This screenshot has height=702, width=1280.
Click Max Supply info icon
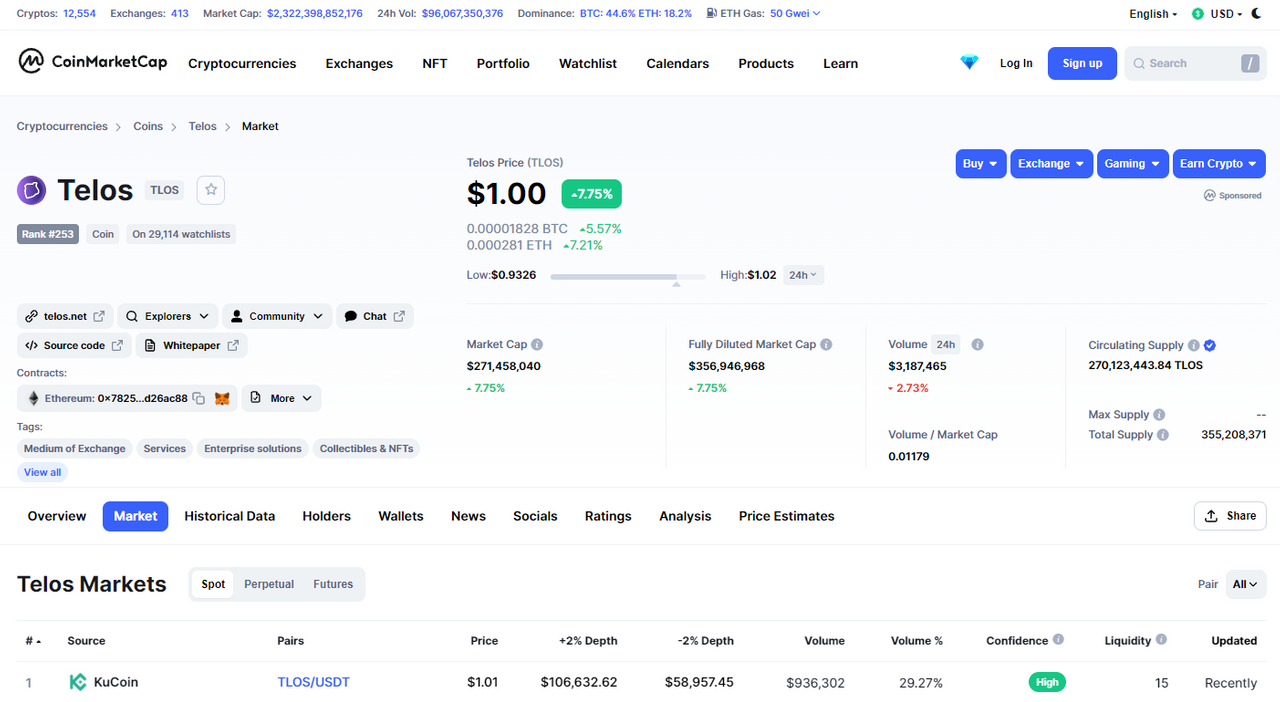(x=1159, y=415)
